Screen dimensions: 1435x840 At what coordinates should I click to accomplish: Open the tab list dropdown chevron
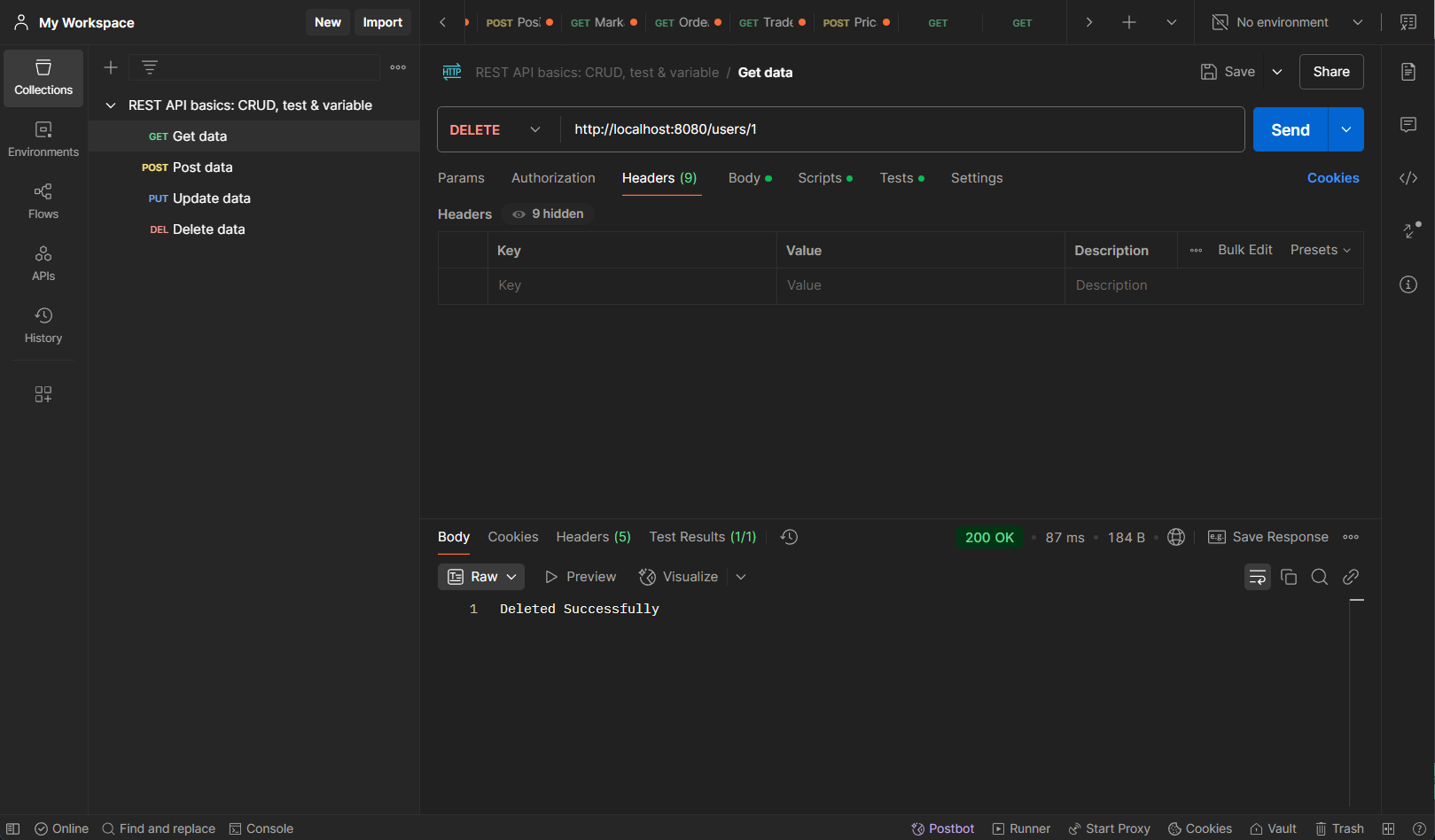point(1172,22)
